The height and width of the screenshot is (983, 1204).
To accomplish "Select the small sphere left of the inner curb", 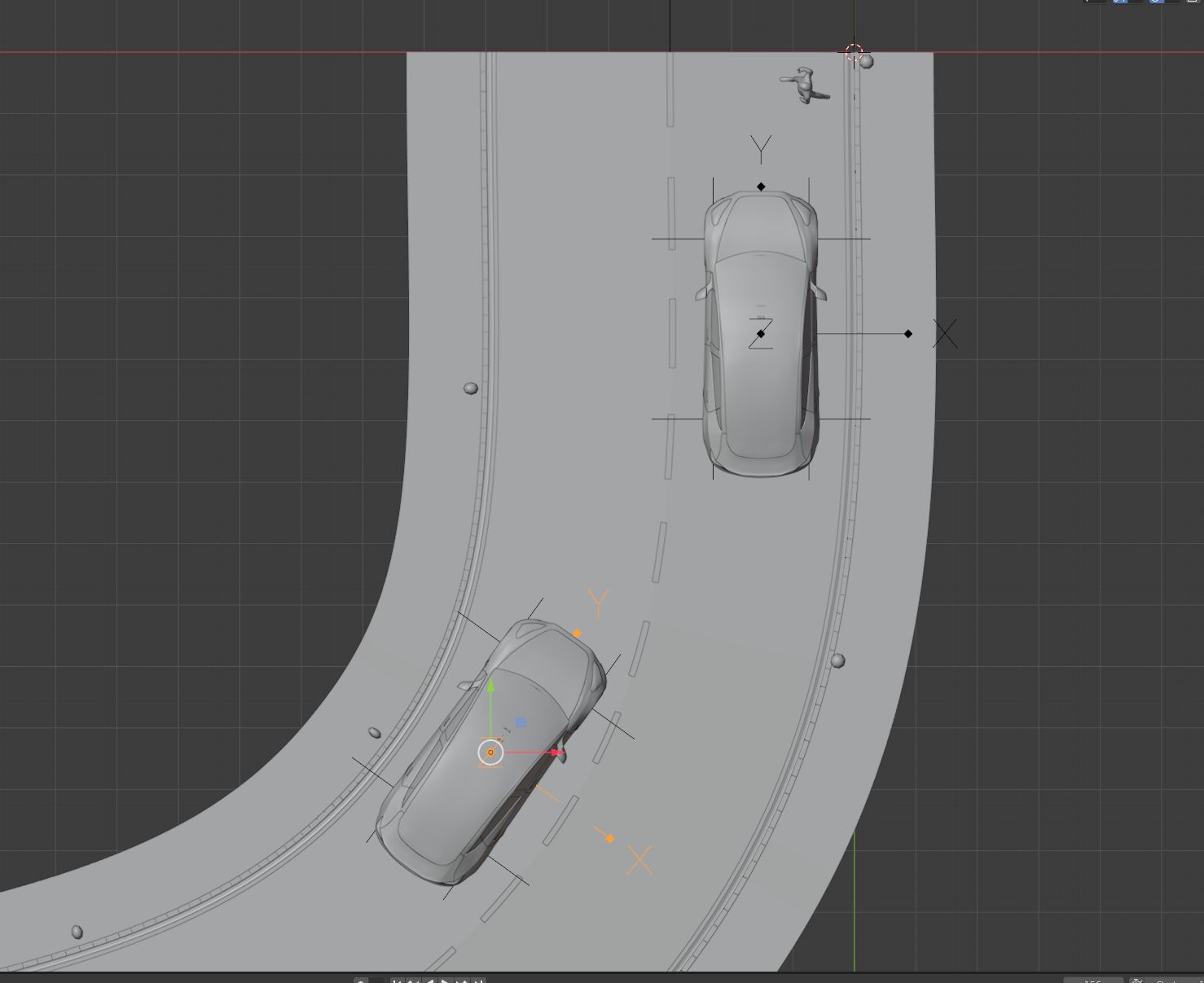I will (471, 388).
